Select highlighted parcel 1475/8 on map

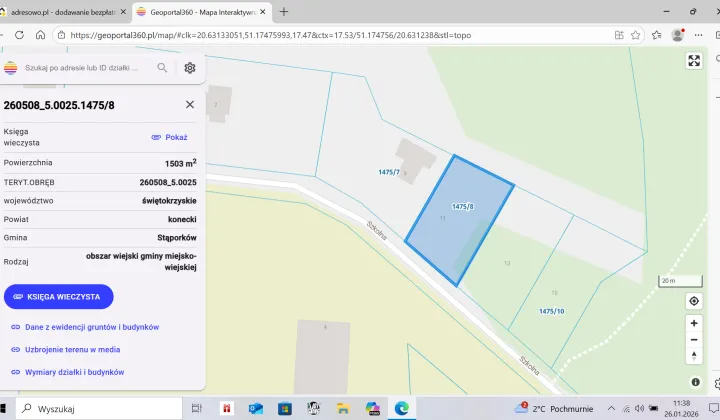tap(462, 207)
